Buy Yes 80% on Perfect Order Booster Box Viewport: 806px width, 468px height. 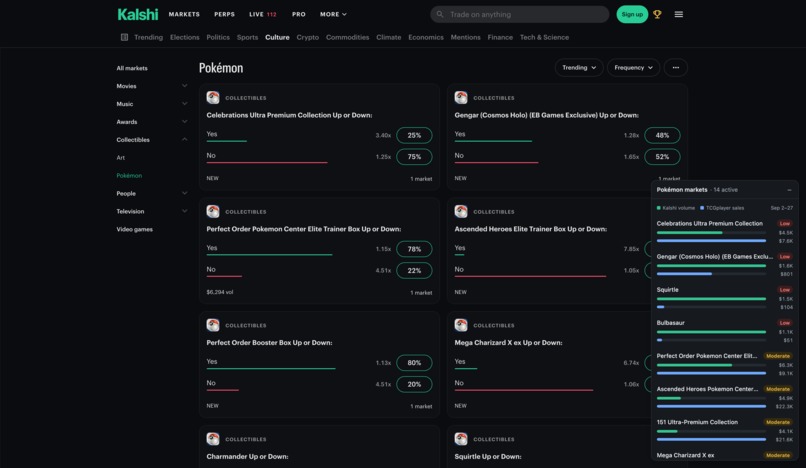[414, 363]
